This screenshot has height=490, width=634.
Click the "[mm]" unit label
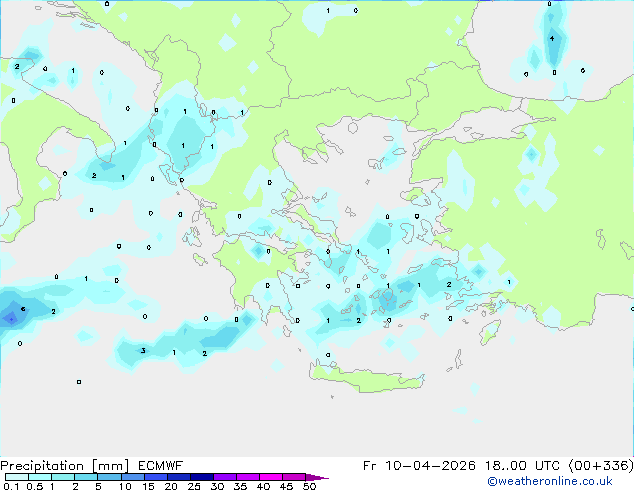pos(110,466)
